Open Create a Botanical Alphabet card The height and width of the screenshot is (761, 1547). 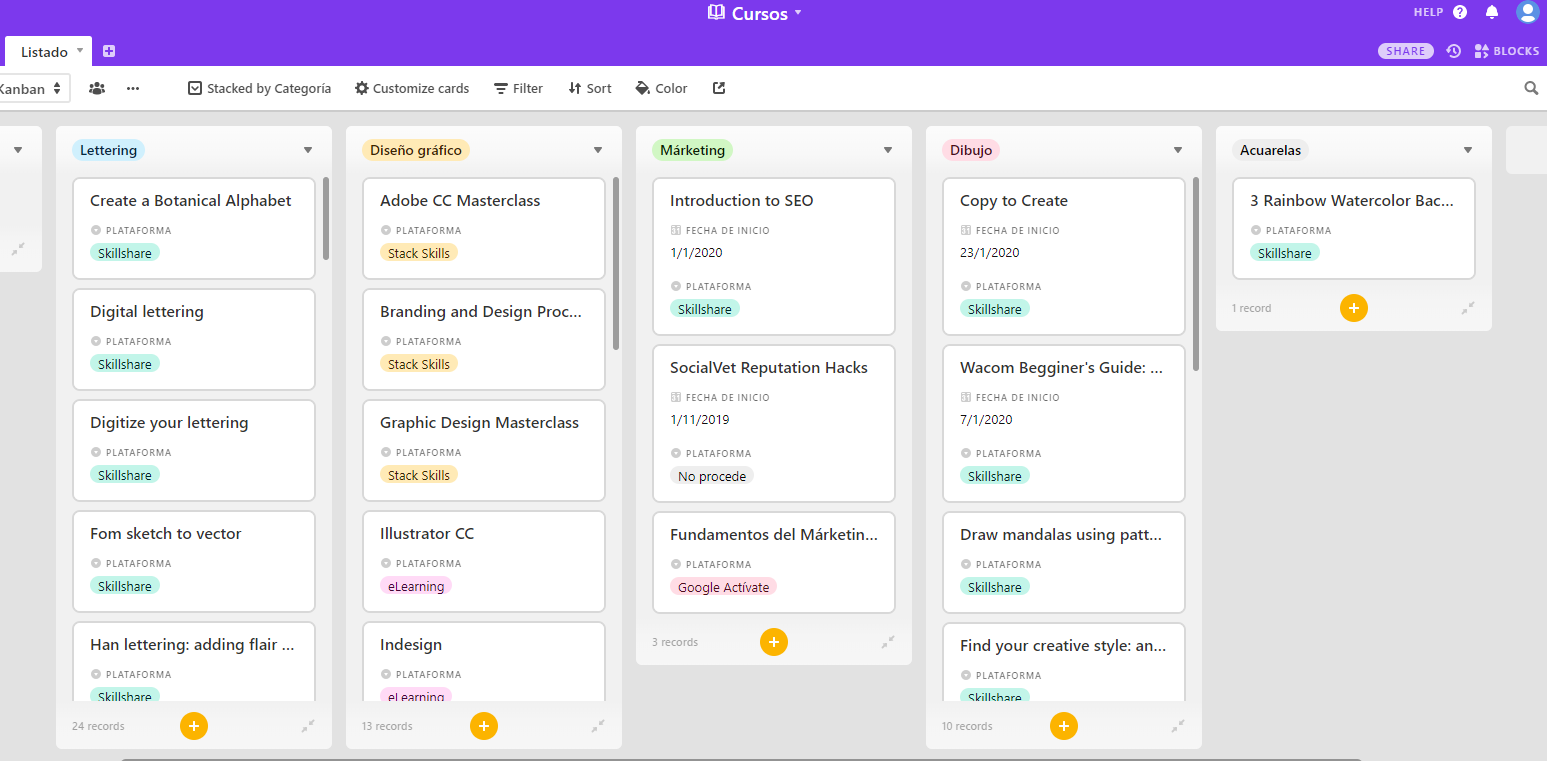click(194, 228)
